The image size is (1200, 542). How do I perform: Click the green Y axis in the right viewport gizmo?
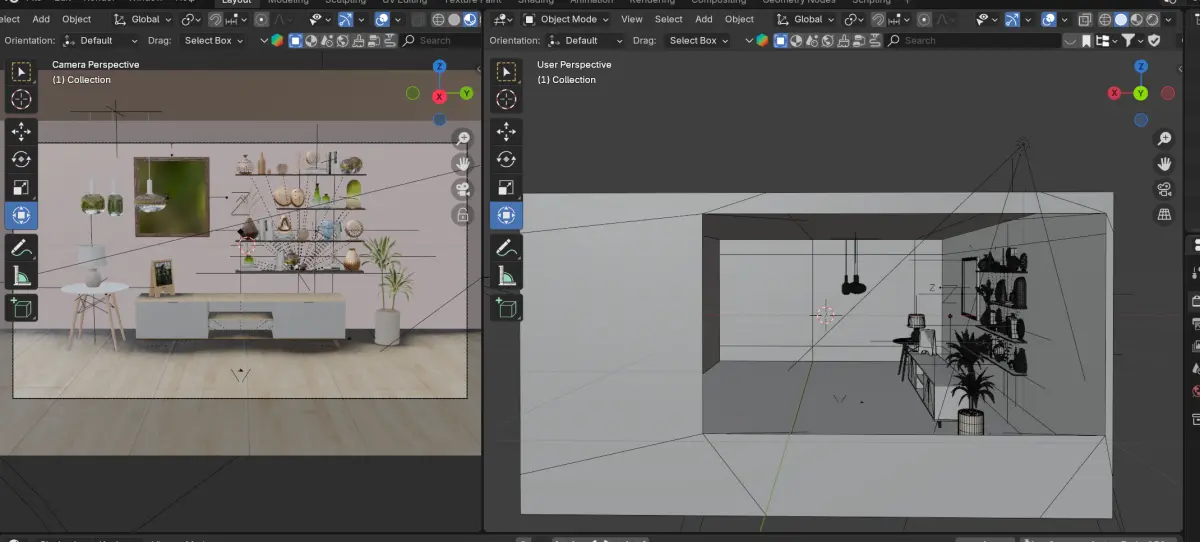click(1141, 93)
